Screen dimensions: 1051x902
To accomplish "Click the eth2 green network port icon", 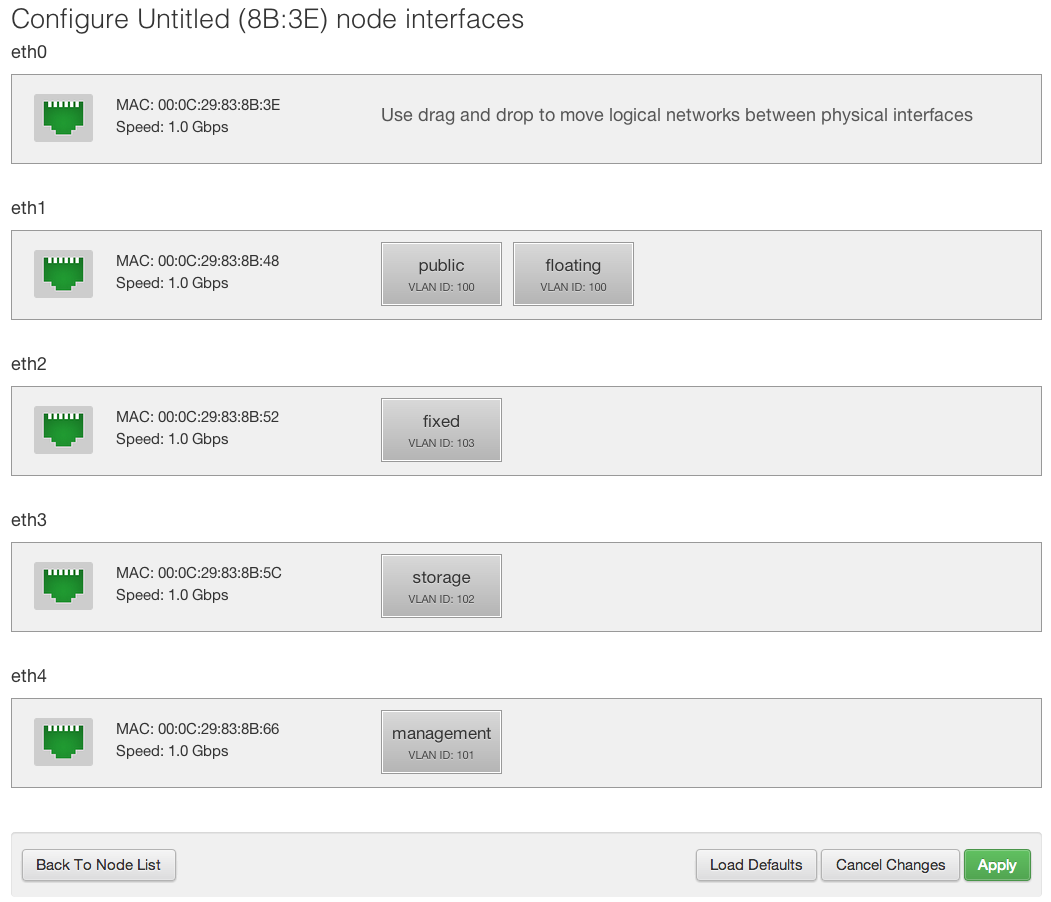I will pos(64,430).
